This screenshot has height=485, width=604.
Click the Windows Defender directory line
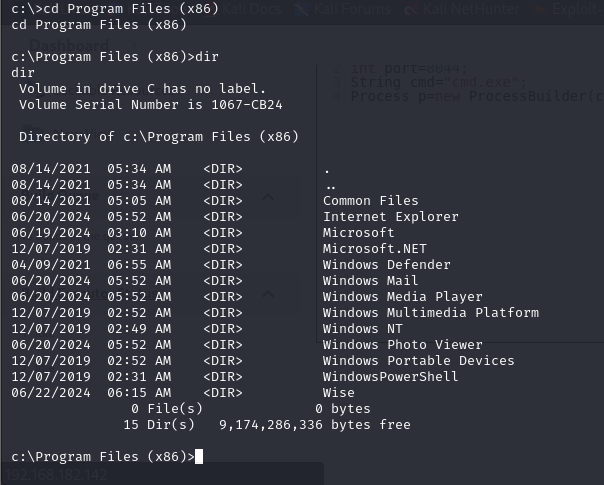[x=386, y=265]
